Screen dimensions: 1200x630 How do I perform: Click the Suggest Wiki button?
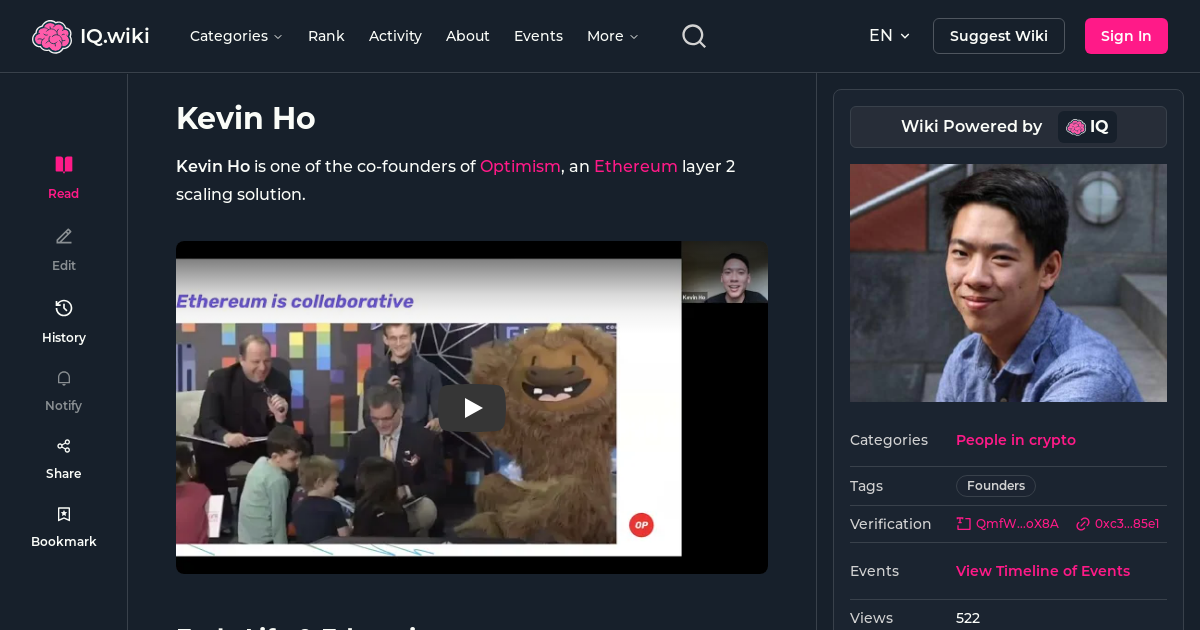tap(998, 36)
